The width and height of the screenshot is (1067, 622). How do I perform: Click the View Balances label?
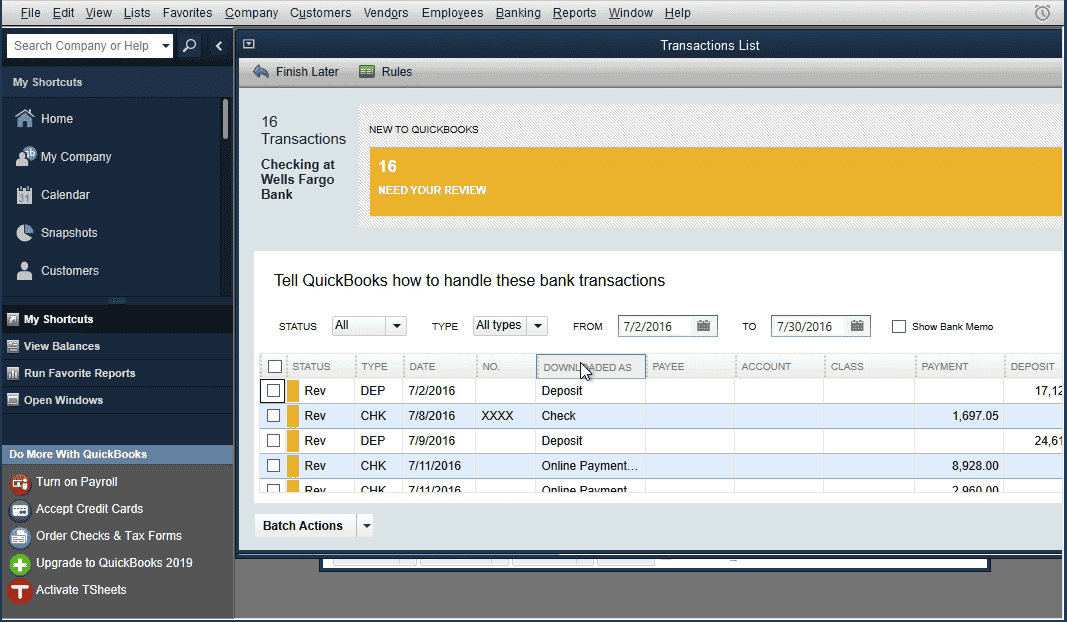point(62,346)
